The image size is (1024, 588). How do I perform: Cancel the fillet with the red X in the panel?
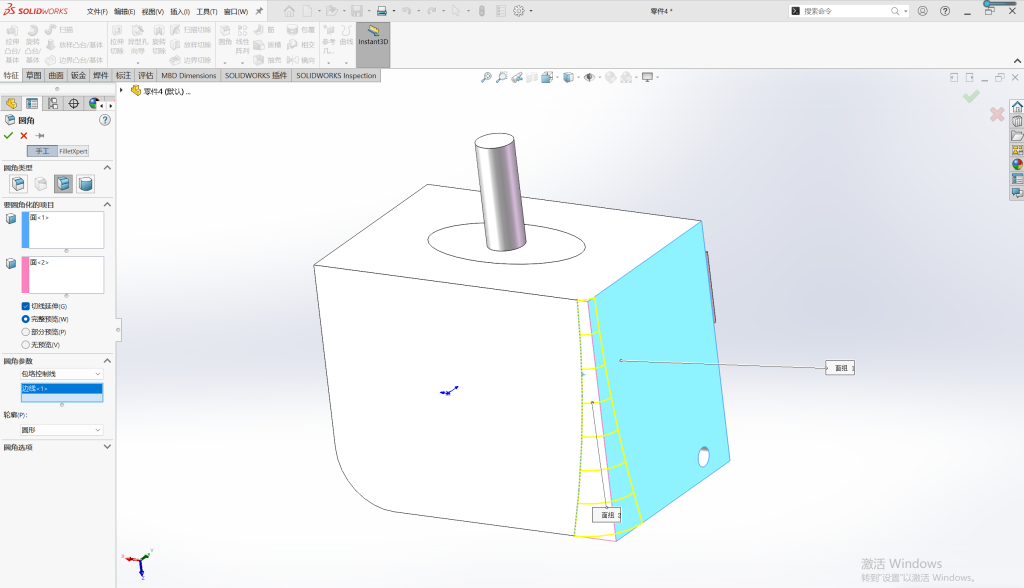click(x=24, y=136)
